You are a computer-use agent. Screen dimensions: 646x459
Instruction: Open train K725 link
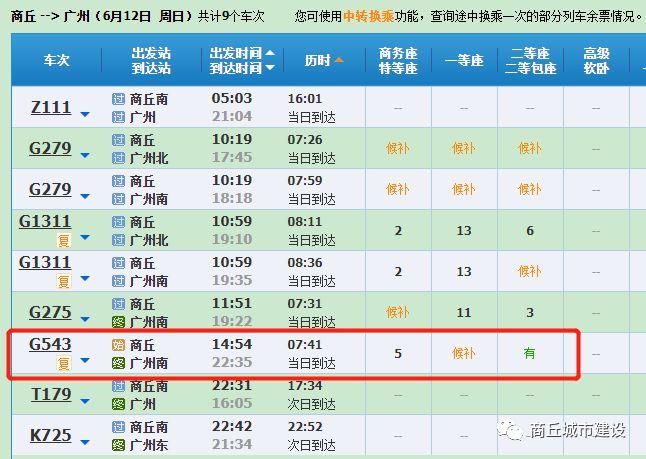[51, 435]
